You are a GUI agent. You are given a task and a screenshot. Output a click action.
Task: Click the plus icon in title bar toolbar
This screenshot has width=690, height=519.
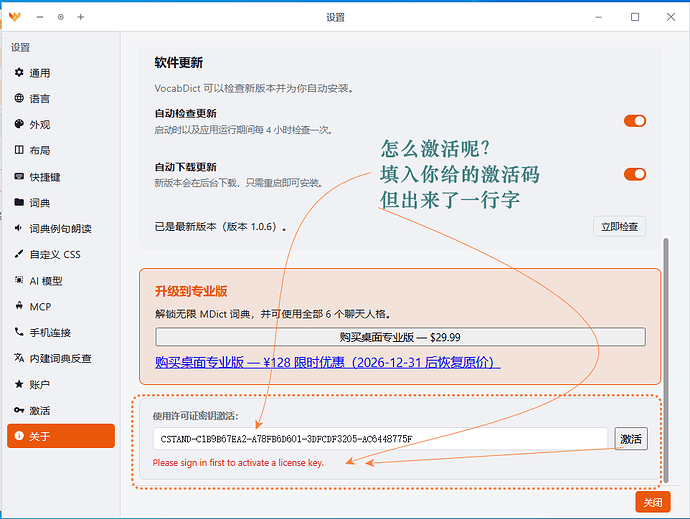[x=81, y=17]
